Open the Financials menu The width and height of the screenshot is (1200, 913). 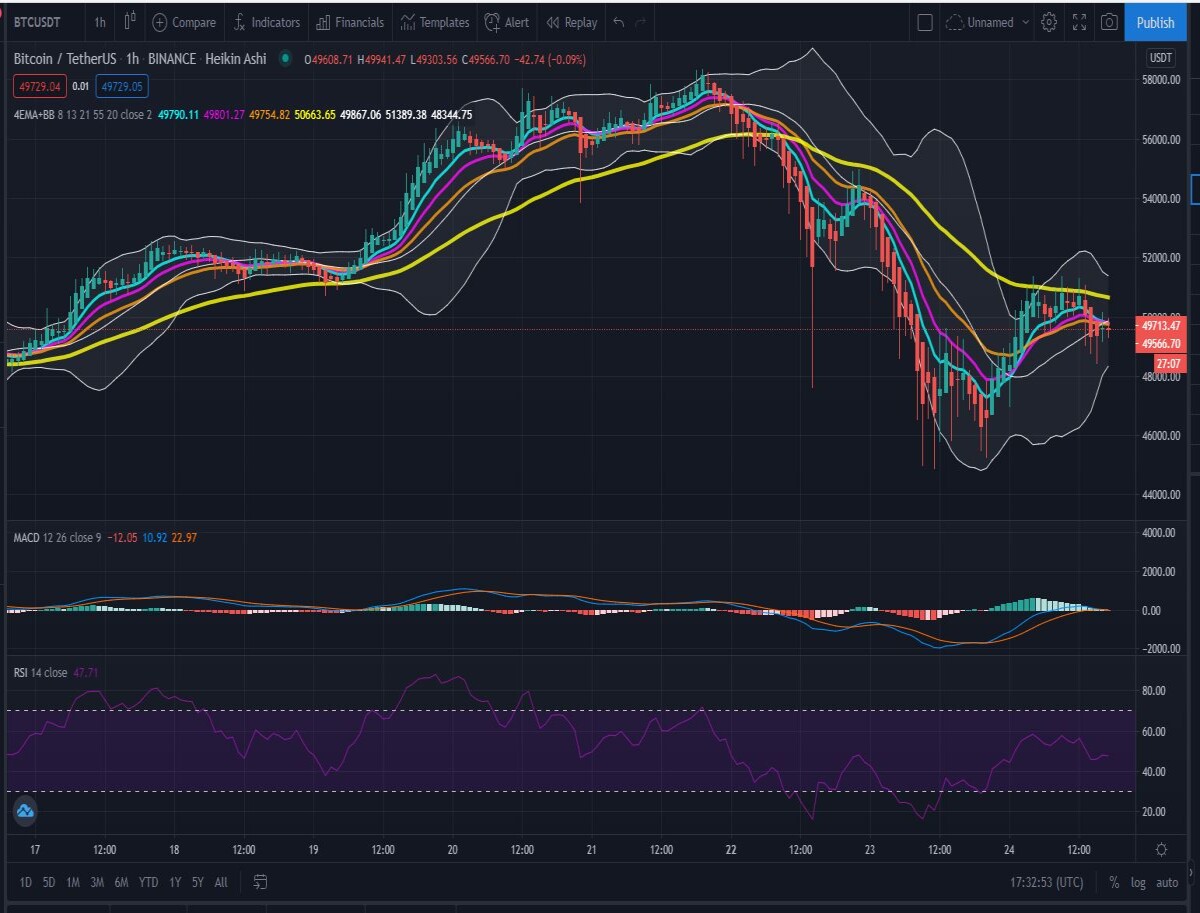pyautogui.click(x=349, y=22)
